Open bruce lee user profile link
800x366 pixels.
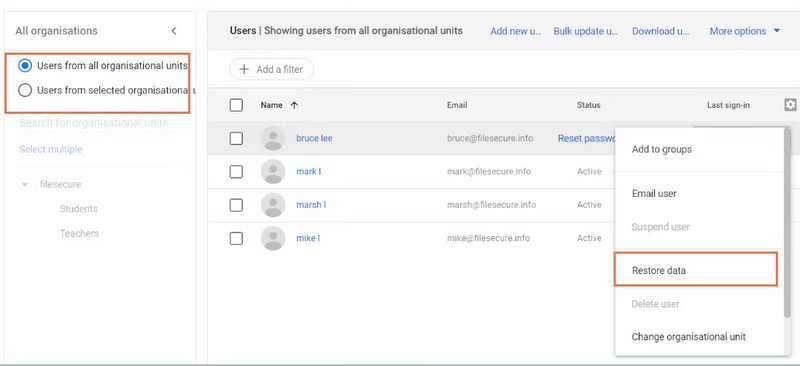(x=314, y=138)
